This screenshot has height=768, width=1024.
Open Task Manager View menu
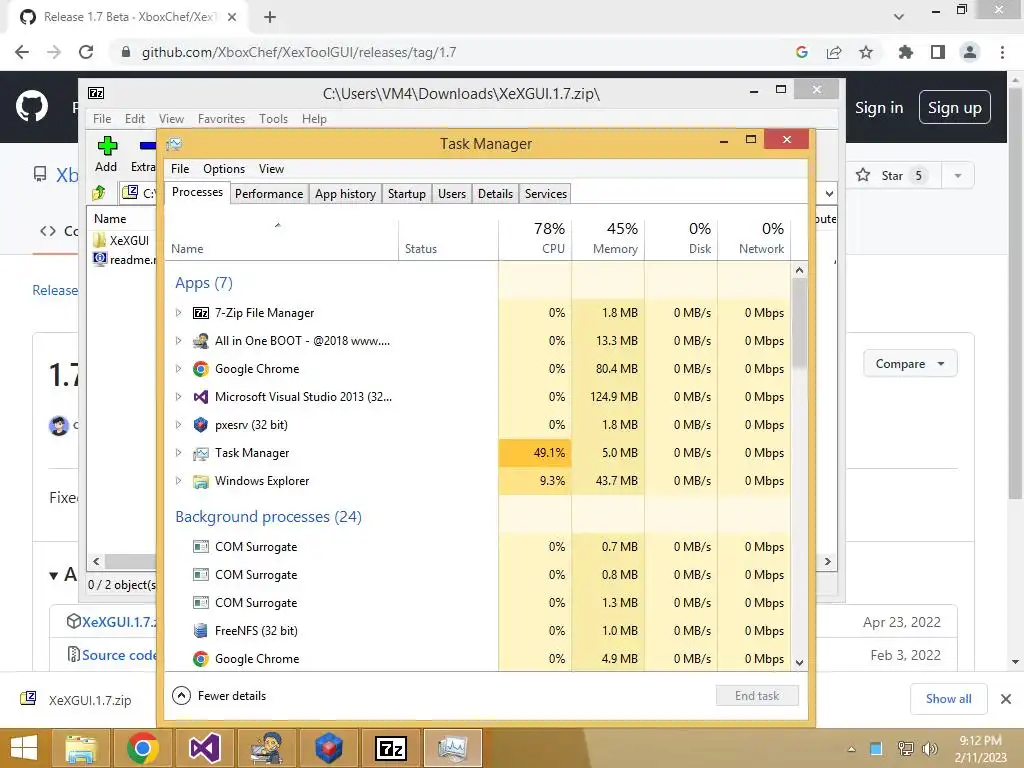coord(271,169)
